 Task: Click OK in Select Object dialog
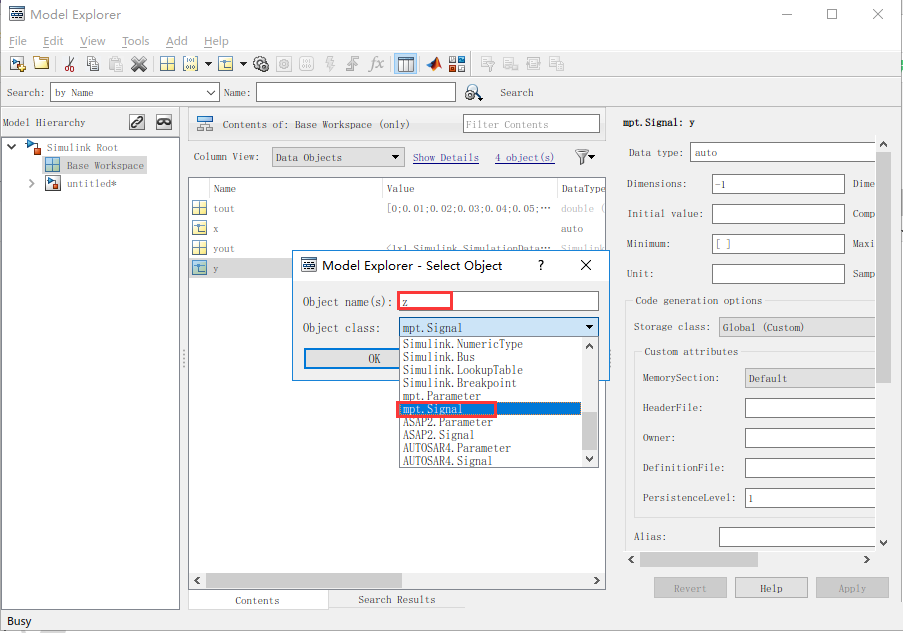click(352, 359)
